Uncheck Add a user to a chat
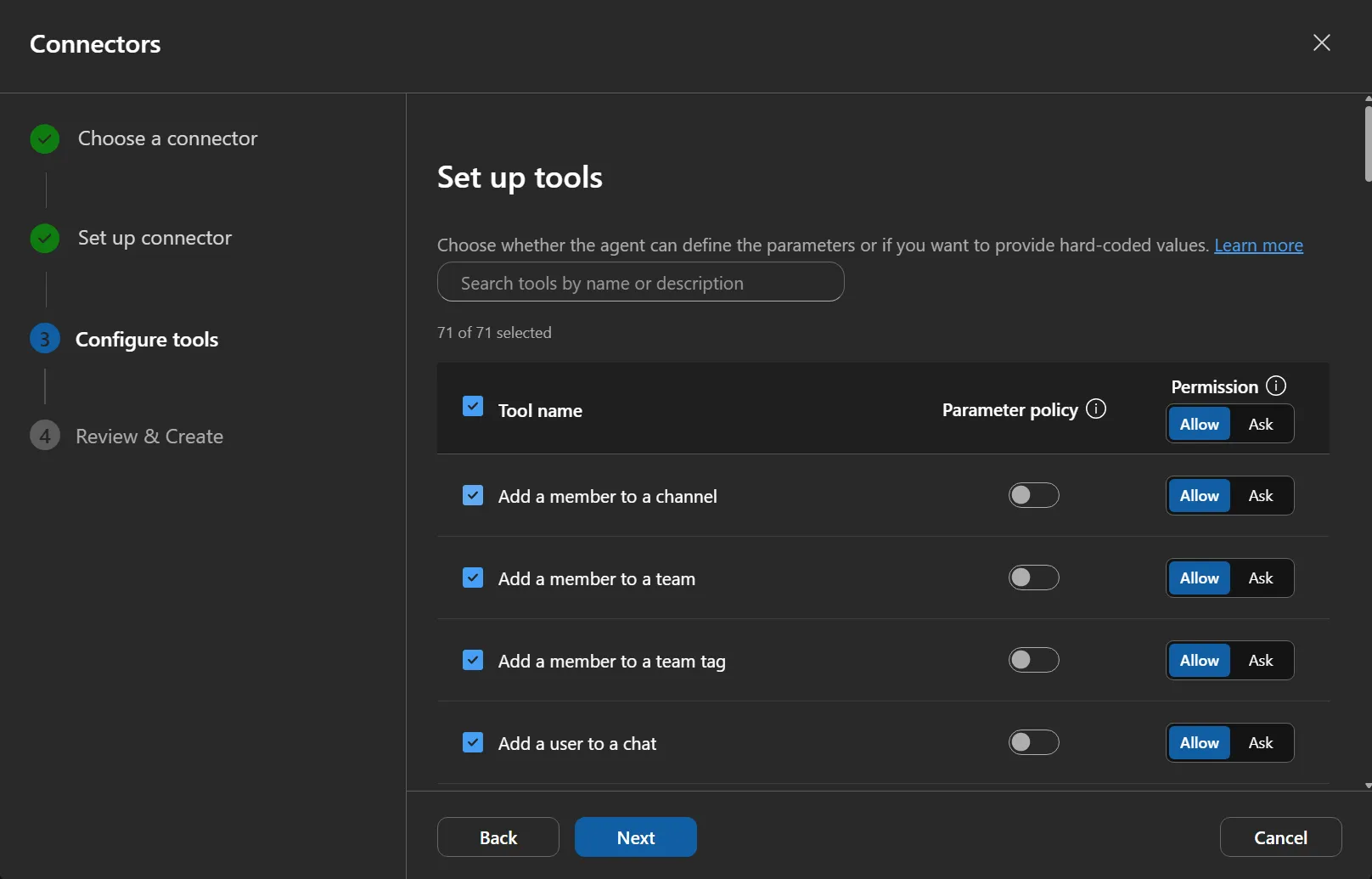1372x879 pixels. coord(473,742)
